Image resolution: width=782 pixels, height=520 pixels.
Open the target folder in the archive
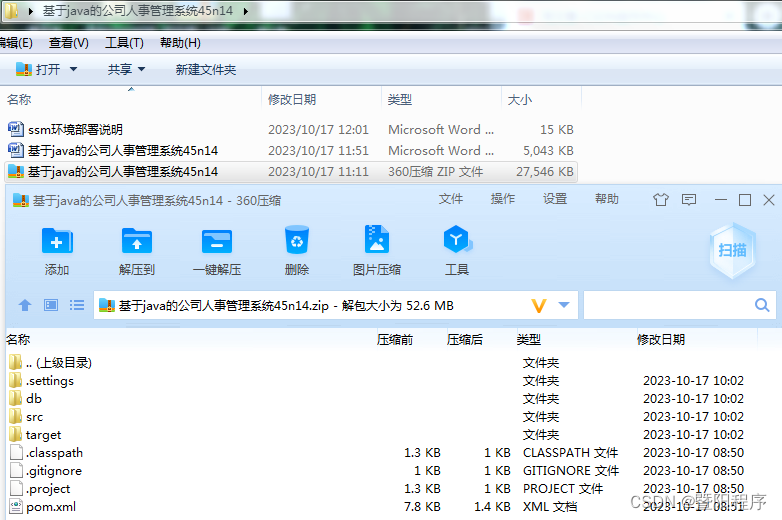[x=43, y=435]
